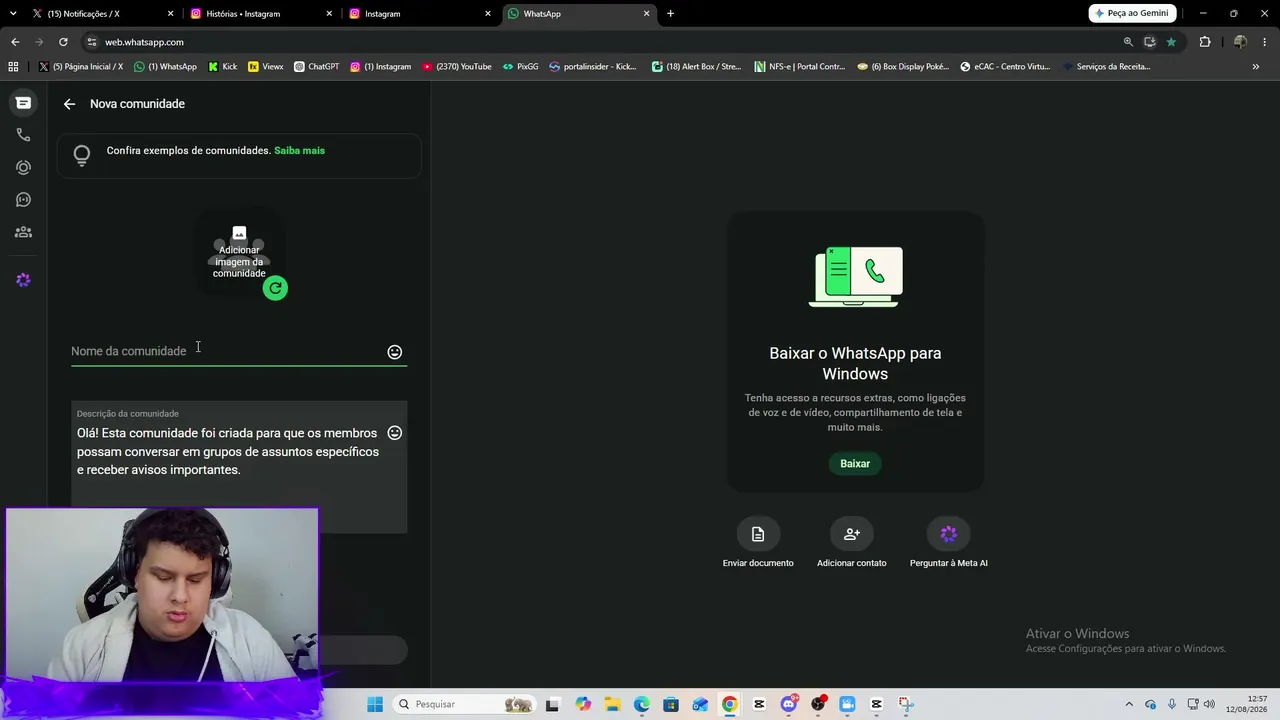
Task: Open emoji picker for the community name
Action: (x=395, y=352)
